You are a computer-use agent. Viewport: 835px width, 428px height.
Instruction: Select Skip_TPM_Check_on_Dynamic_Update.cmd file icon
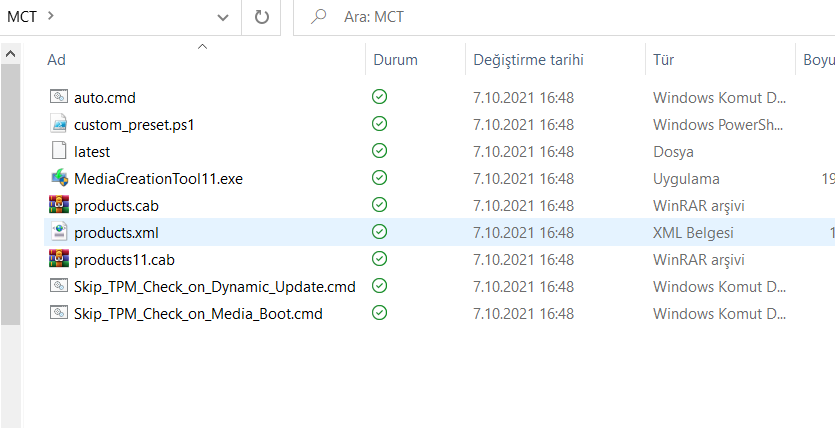pyautogui.click(x=59, y=287)
